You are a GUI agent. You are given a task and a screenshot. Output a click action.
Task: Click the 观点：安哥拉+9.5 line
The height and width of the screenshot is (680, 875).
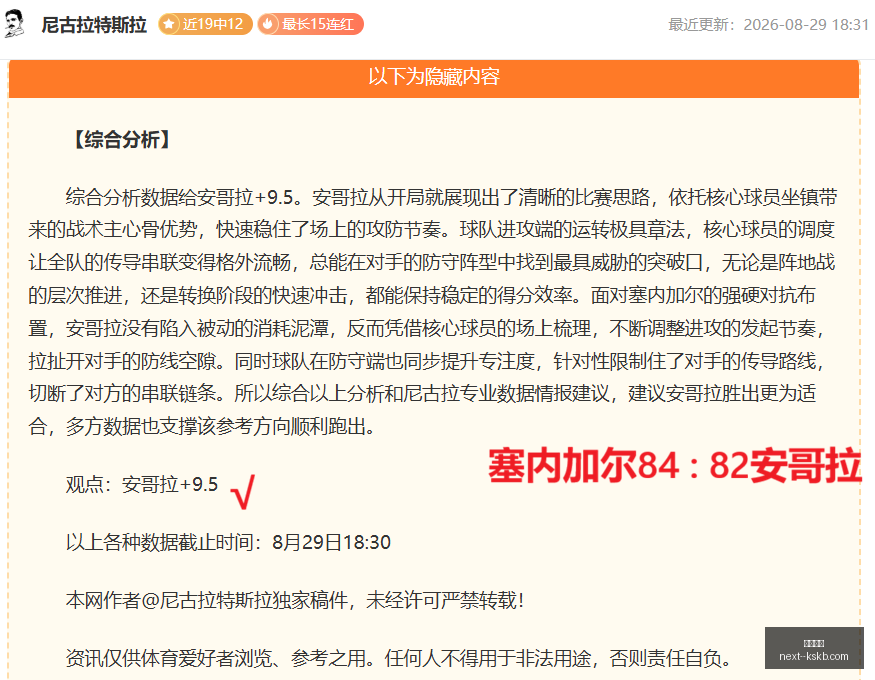pyautogui.click(x=142, y=484)
